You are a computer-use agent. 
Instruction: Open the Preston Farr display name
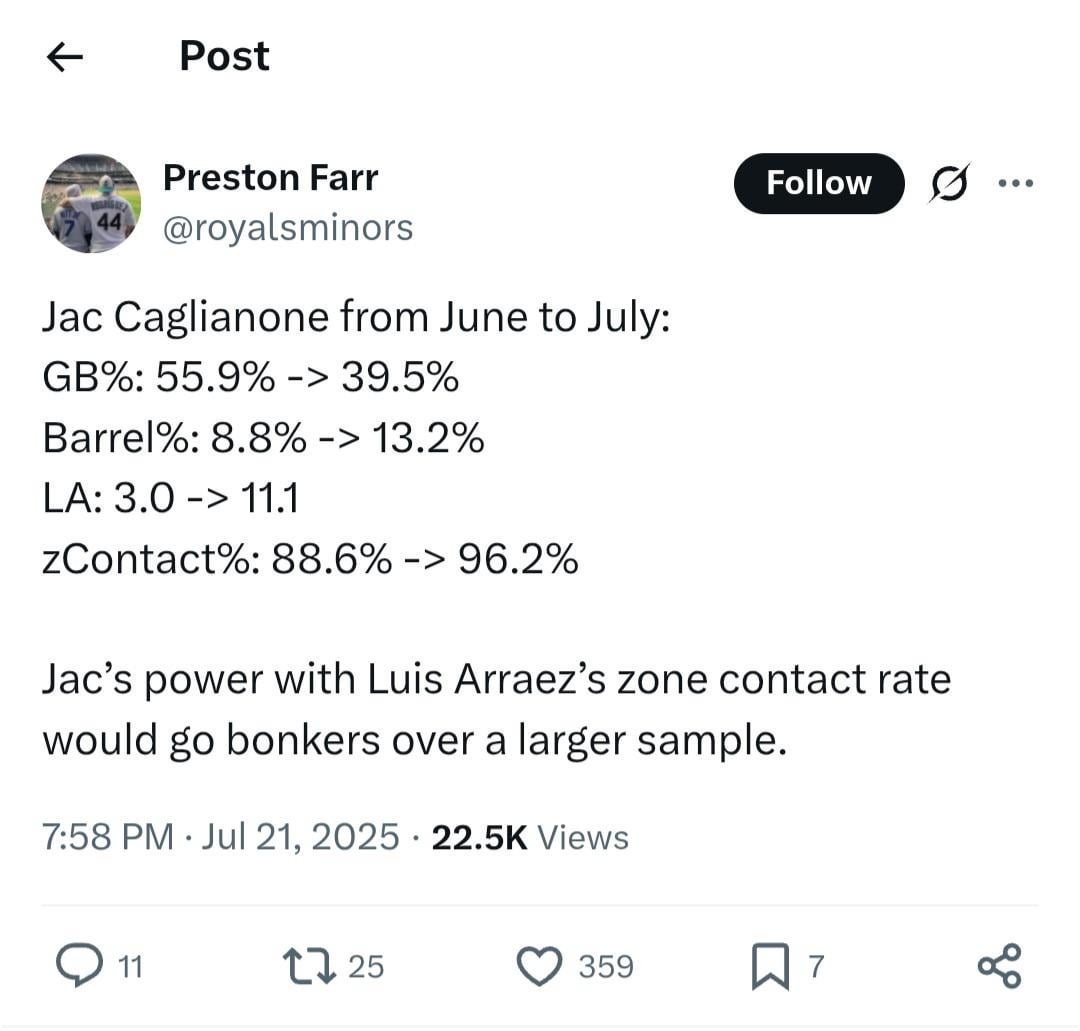click(270, 178)
